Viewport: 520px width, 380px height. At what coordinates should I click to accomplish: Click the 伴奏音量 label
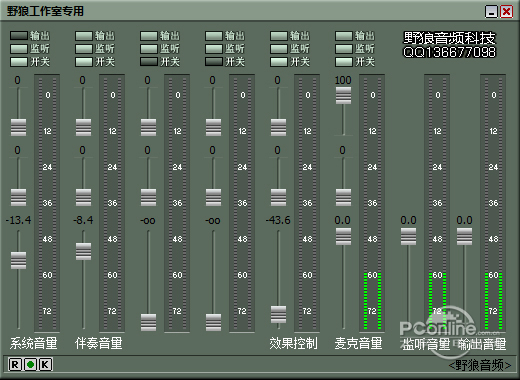click(x=99, y=344)
